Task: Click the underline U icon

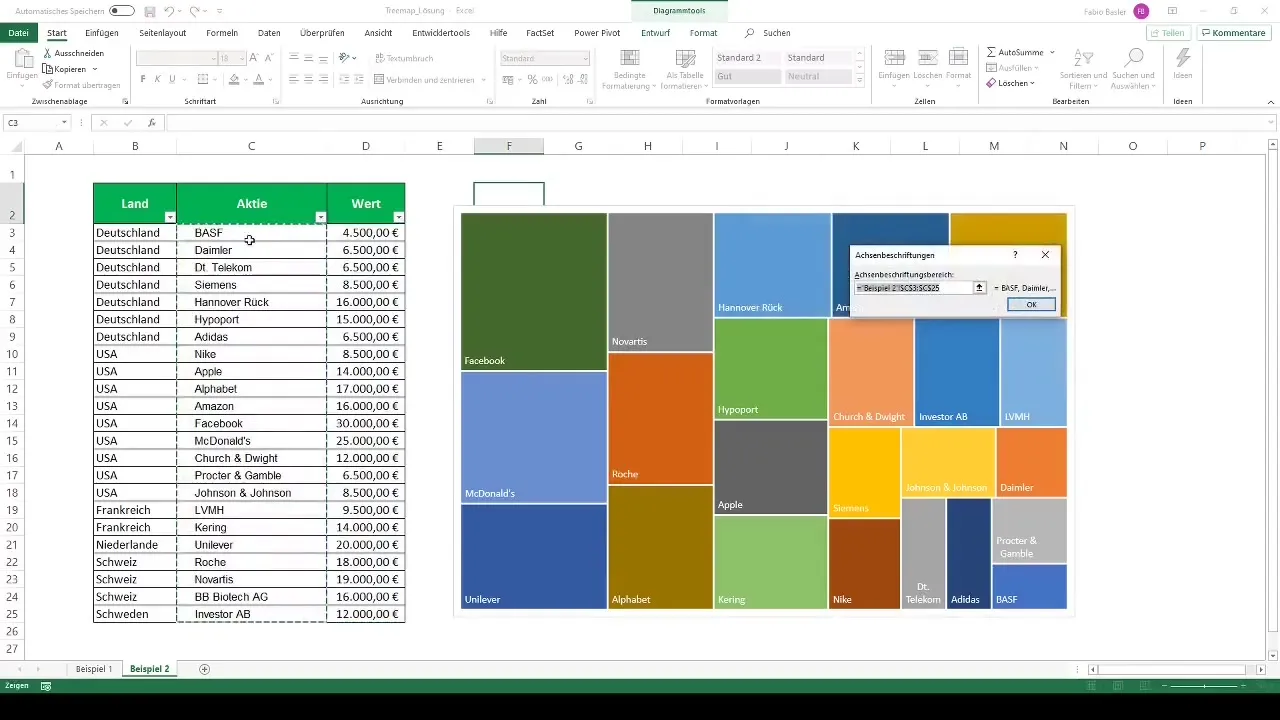Action: [173, 79]
